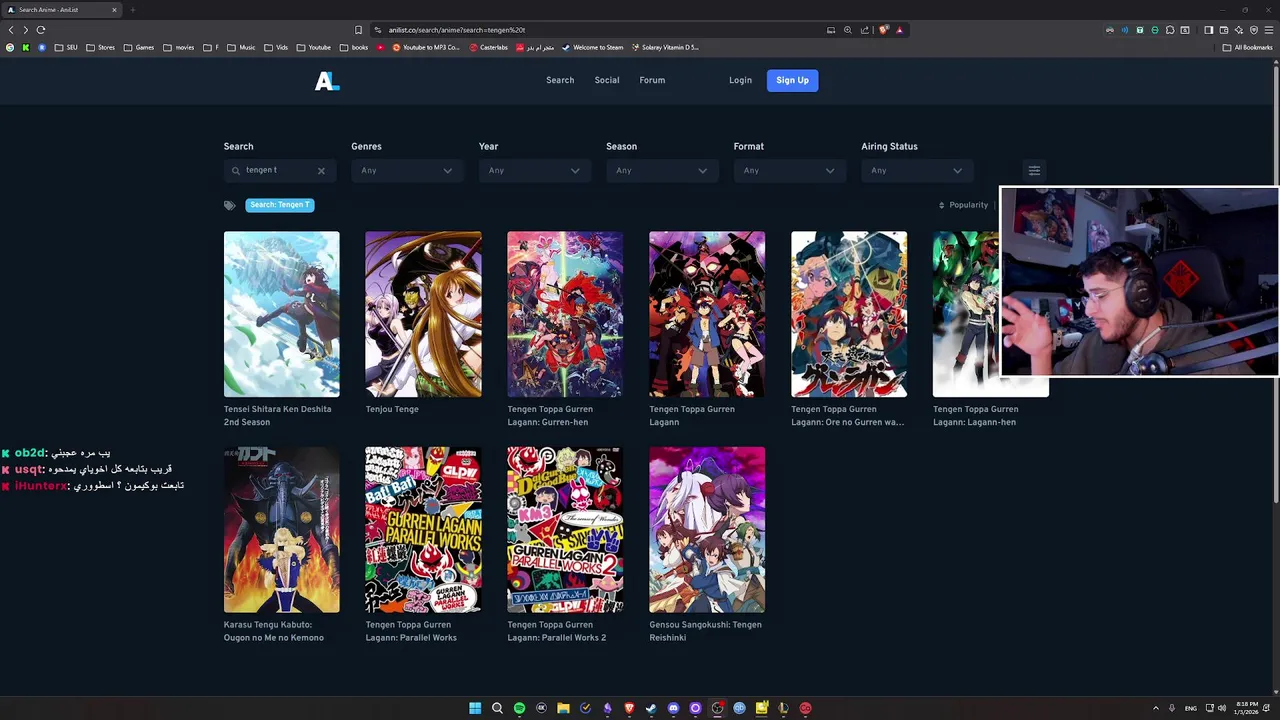Click the zoom magnifier icon in address bar
Viewport: 1280px width, 720px height.
tap(848, 30)
